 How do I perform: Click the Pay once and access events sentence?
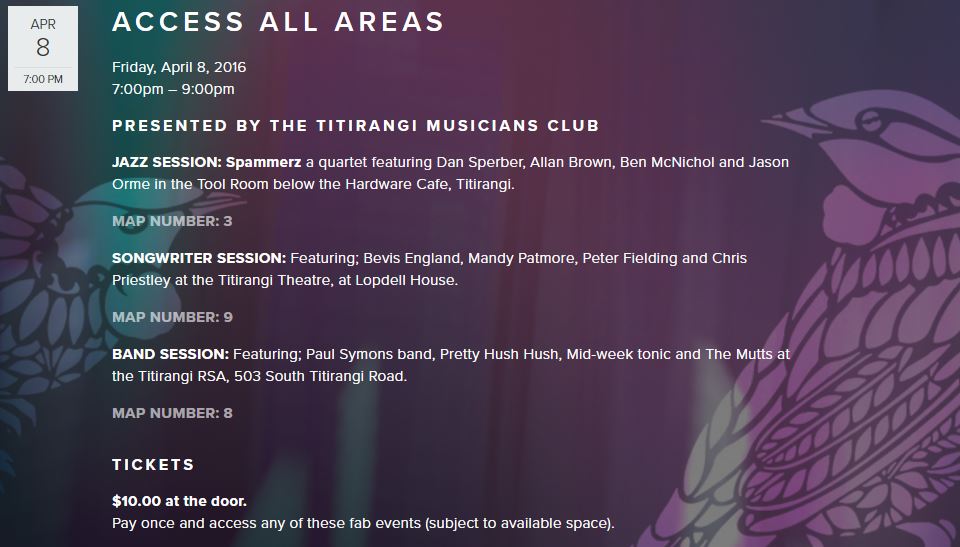pos(363,524)
